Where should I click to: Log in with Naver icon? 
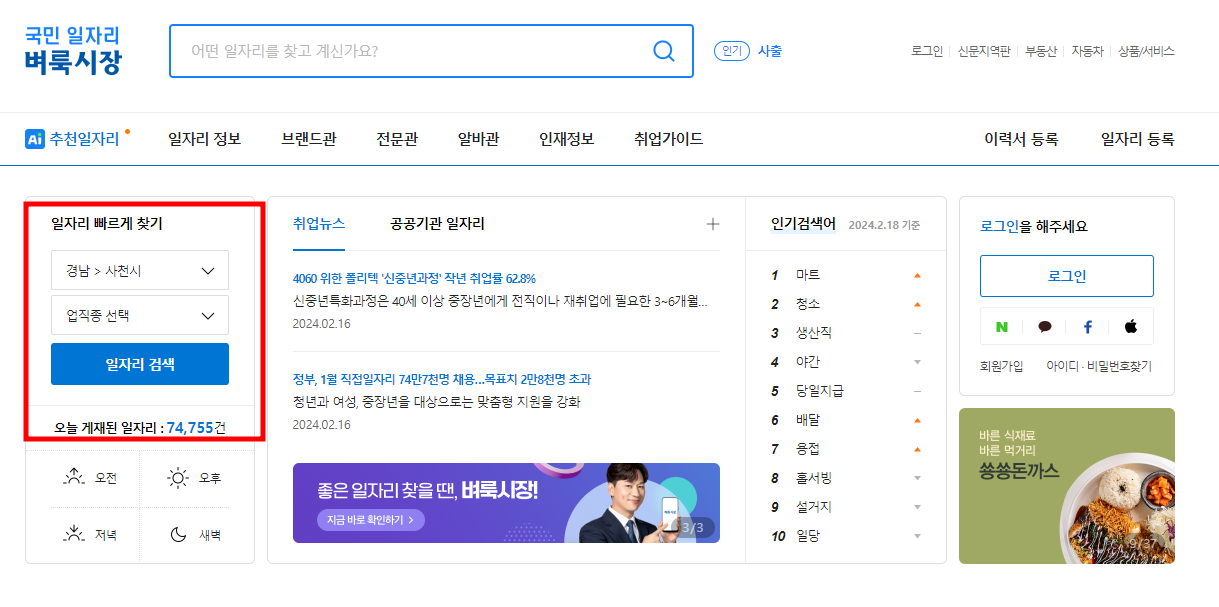[x=1002, y=326]
